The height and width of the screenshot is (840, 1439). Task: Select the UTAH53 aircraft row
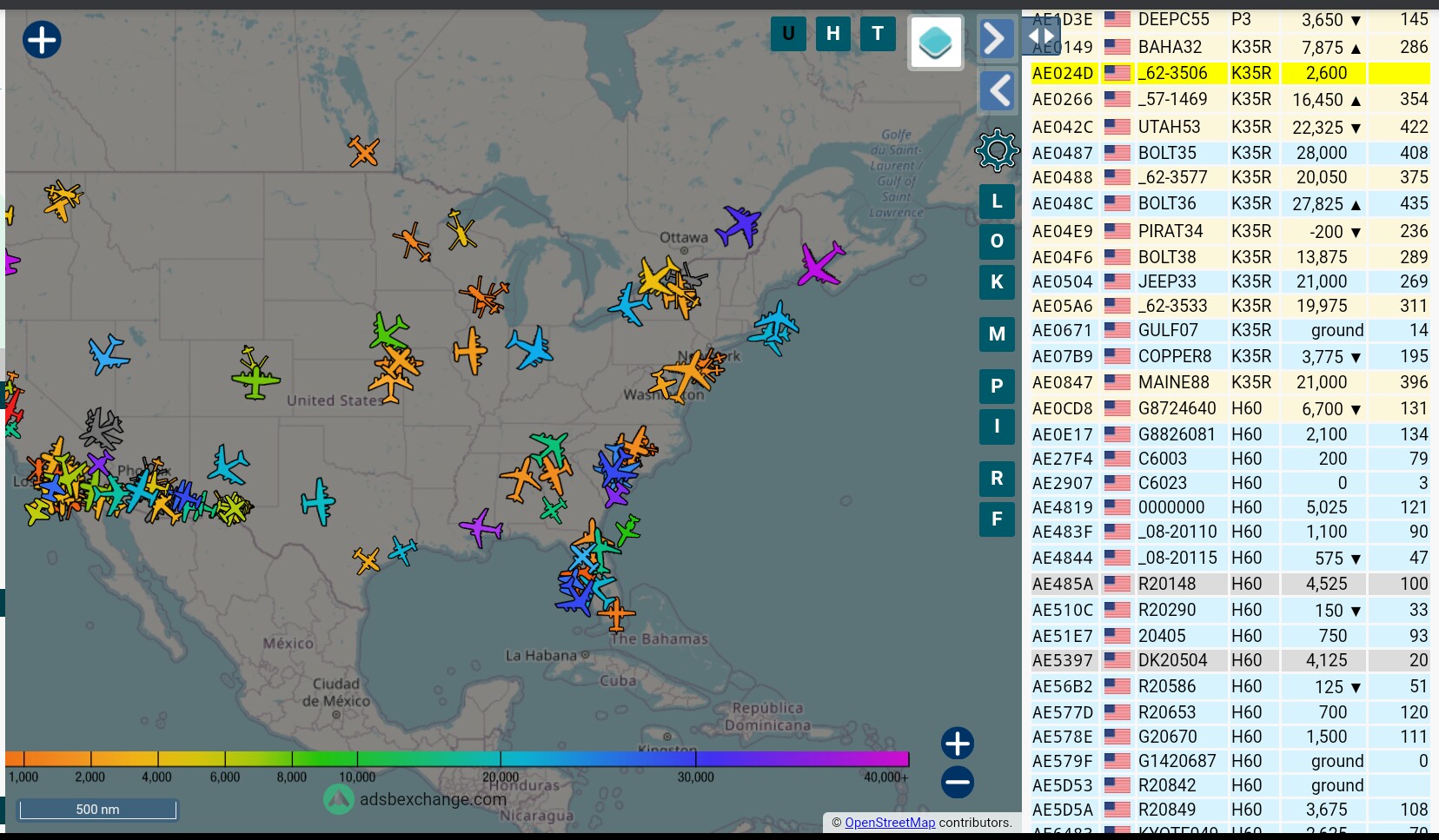point(1230,127)
